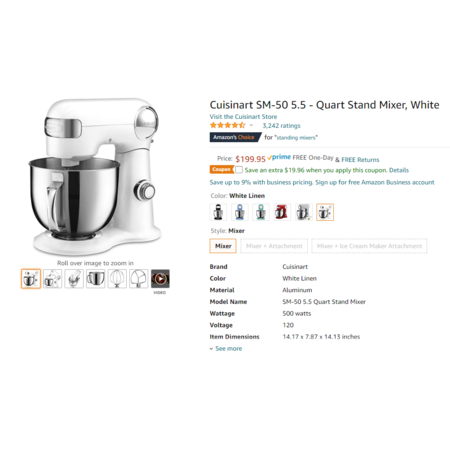This screenshot has width=450, height=450.
Task: Select the Mixer style option
Action: tap(223, 246)
